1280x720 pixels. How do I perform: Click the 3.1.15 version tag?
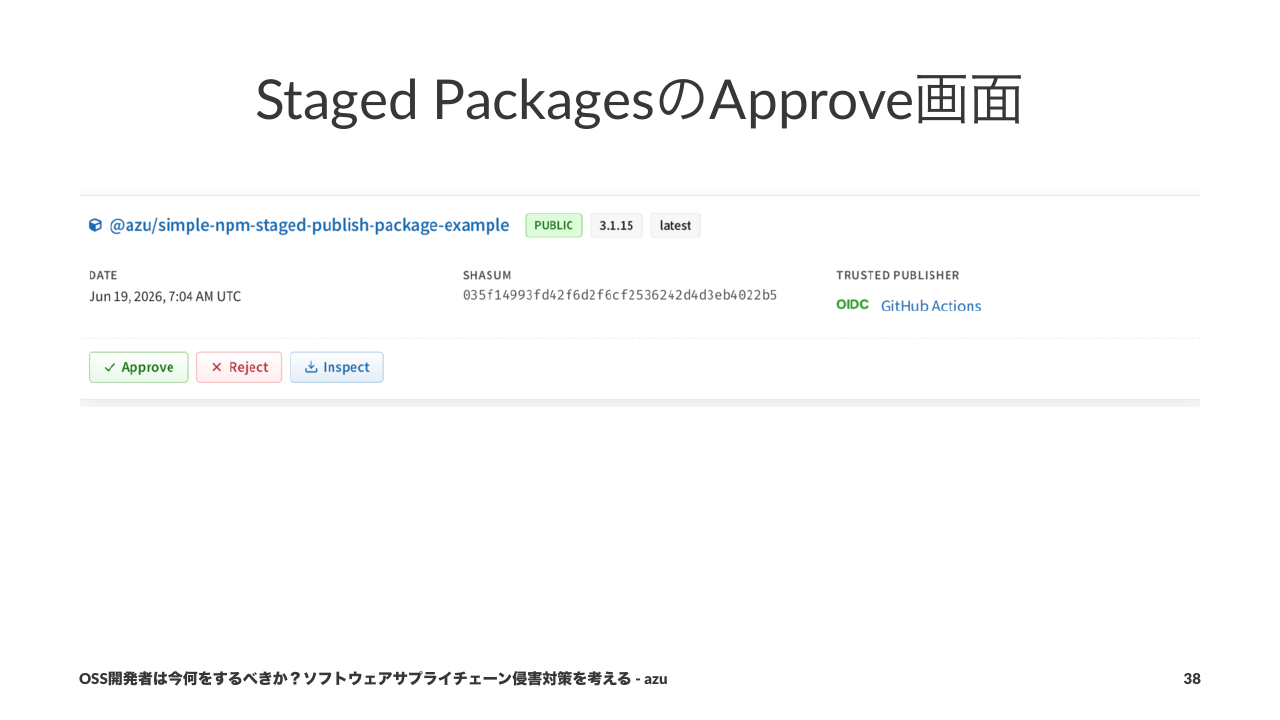[x=616, y=225]
